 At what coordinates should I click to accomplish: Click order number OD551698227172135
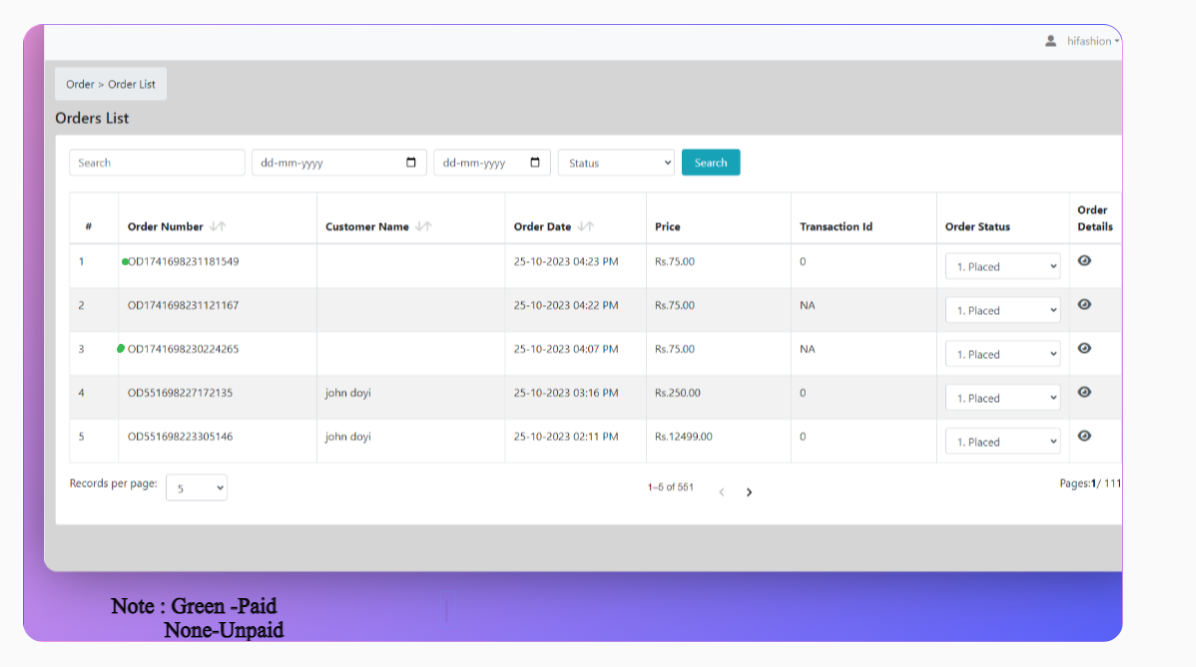[x=180, y=393]
